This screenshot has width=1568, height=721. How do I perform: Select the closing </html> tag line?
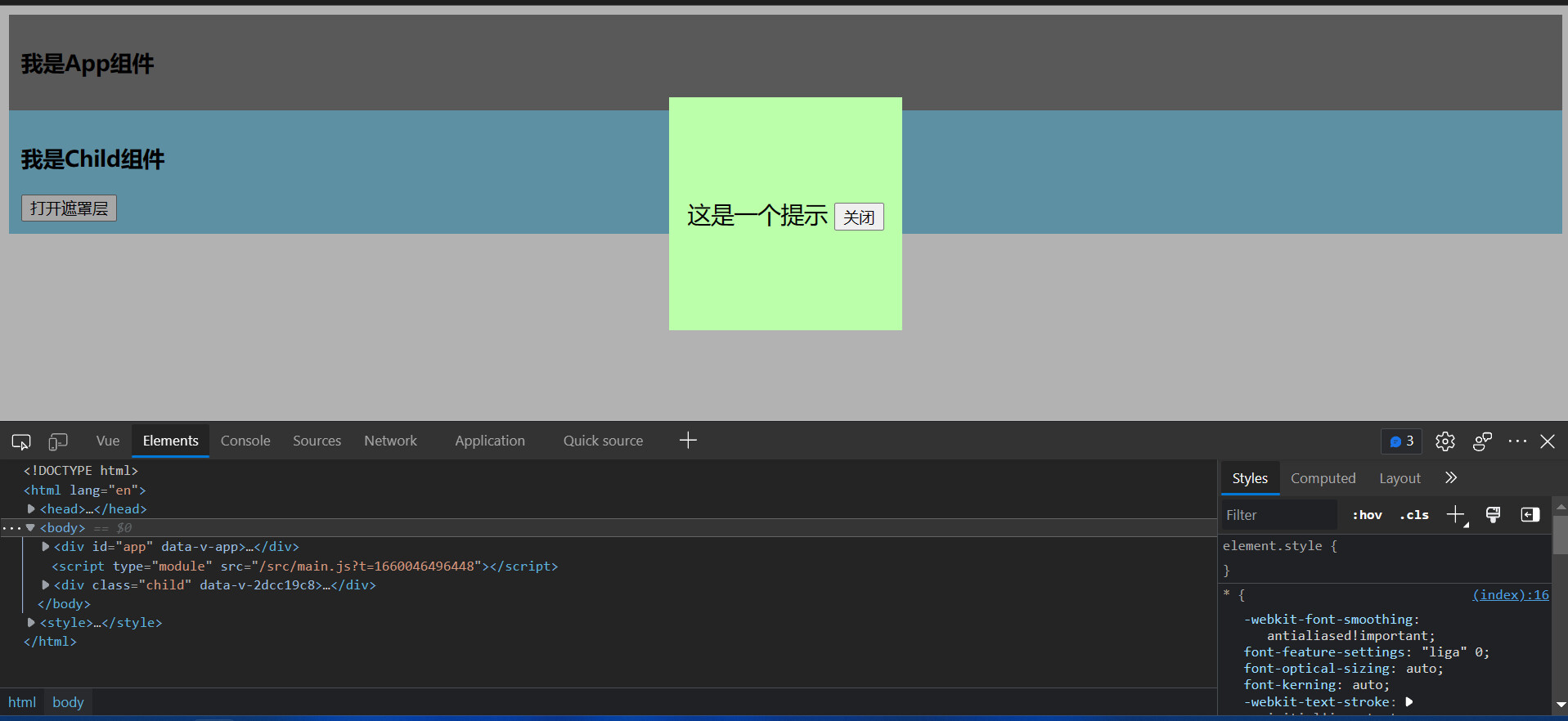[x=50, y=642]
